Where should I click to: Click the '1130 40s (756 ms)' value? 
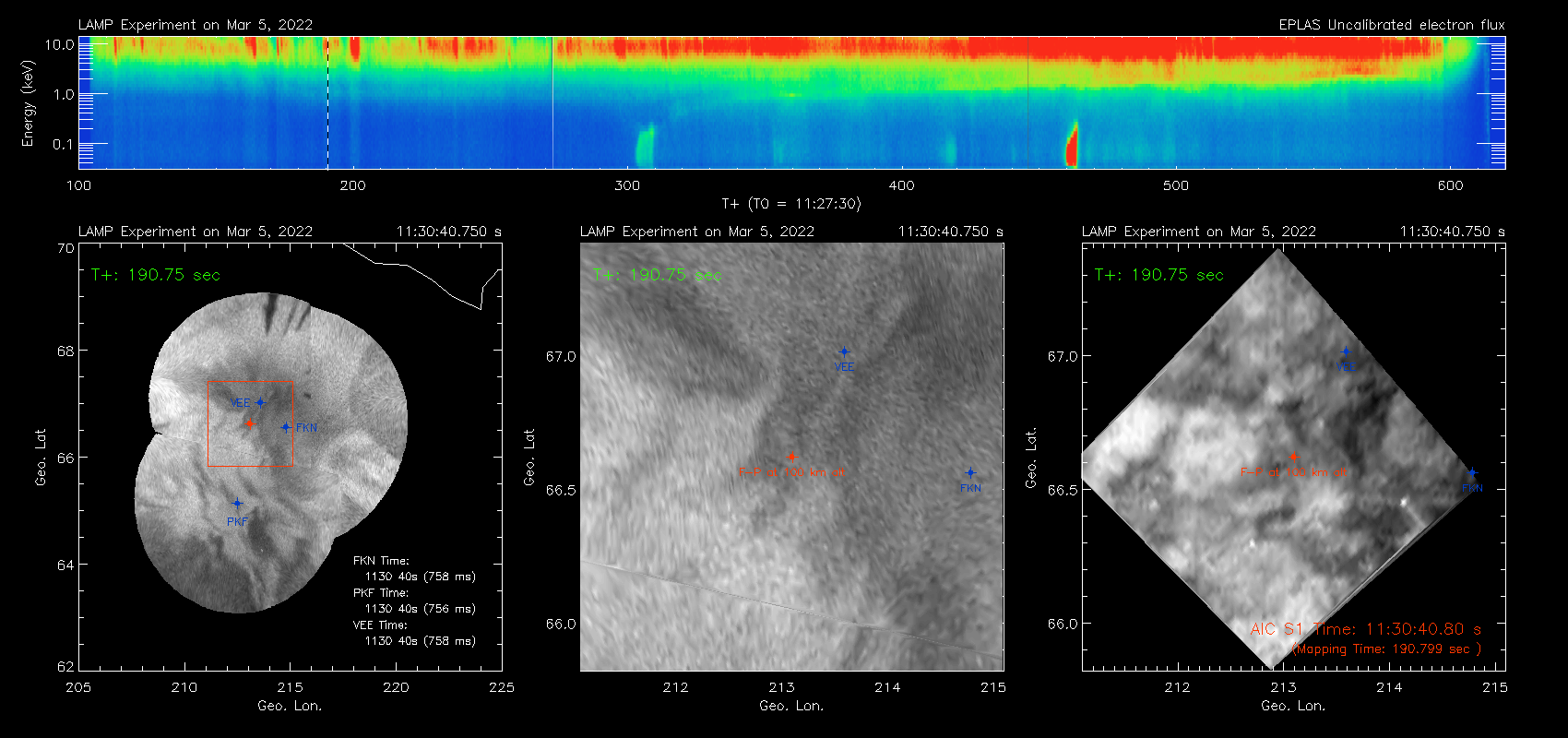coord(421,609)
